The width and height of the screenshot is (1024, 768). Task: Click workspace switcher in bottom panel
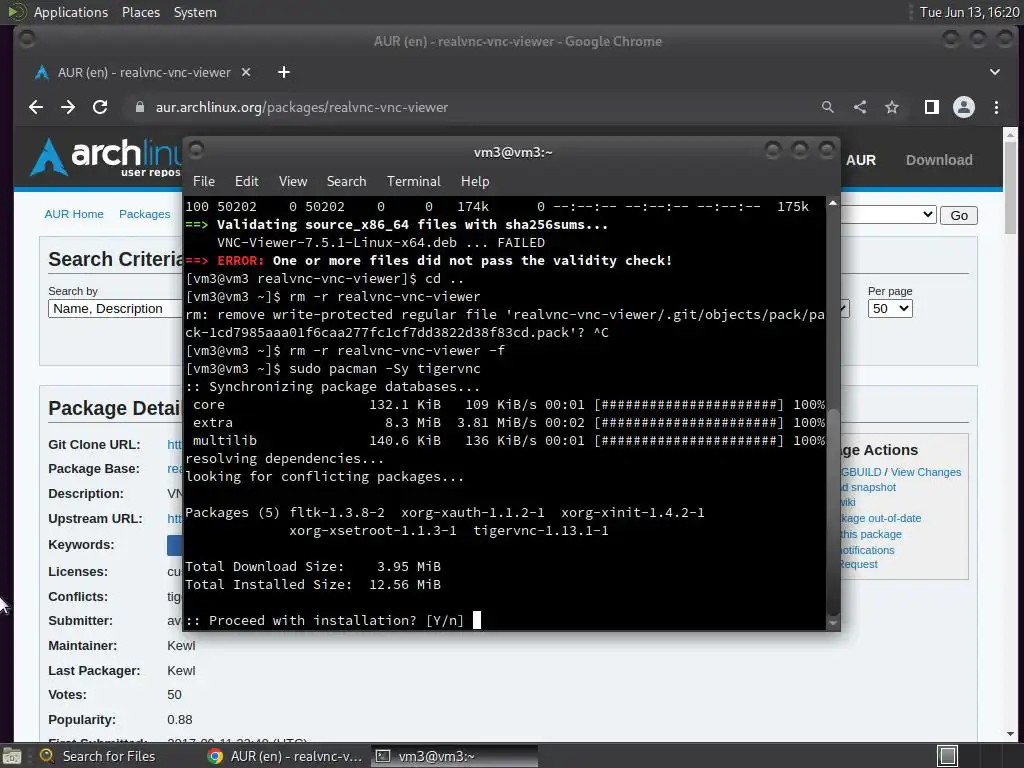coord(947,756)
